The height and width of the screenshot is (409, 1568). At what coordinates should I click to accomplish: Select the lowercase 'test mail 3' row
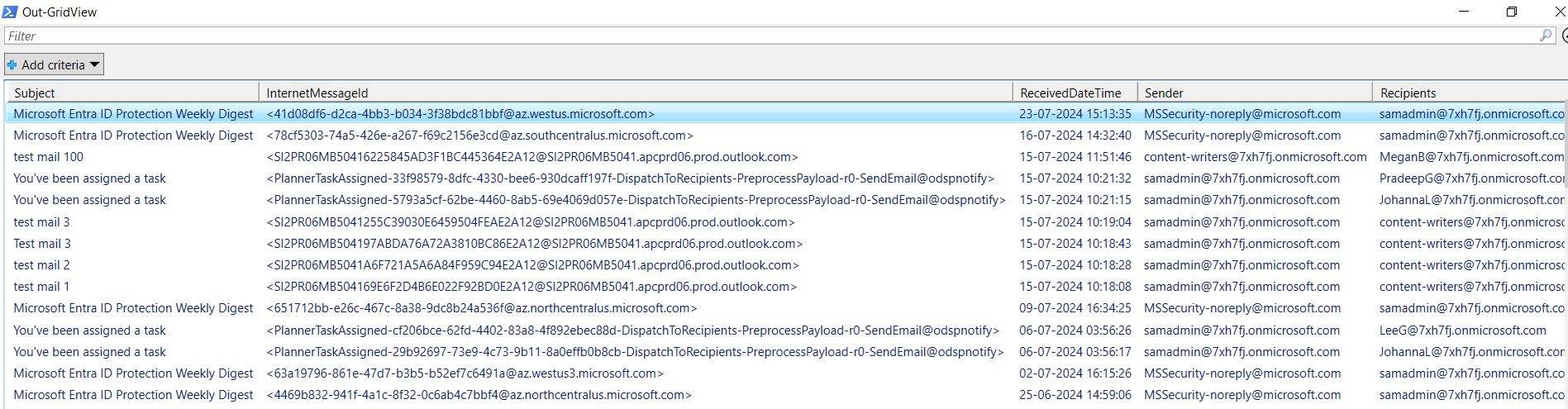[785, 222]
